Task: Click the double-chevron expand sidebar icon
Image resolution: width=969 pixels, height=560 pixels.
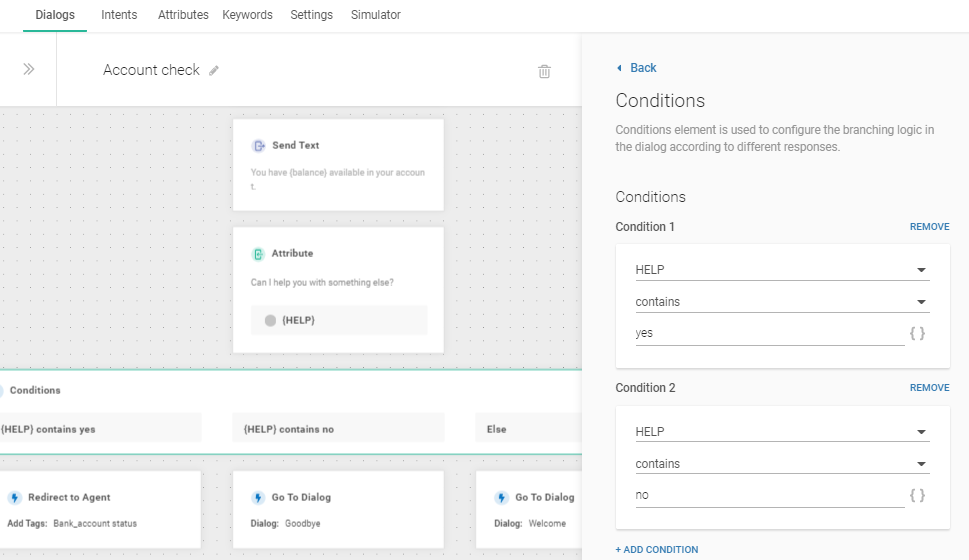Action: tap(29, 69)
